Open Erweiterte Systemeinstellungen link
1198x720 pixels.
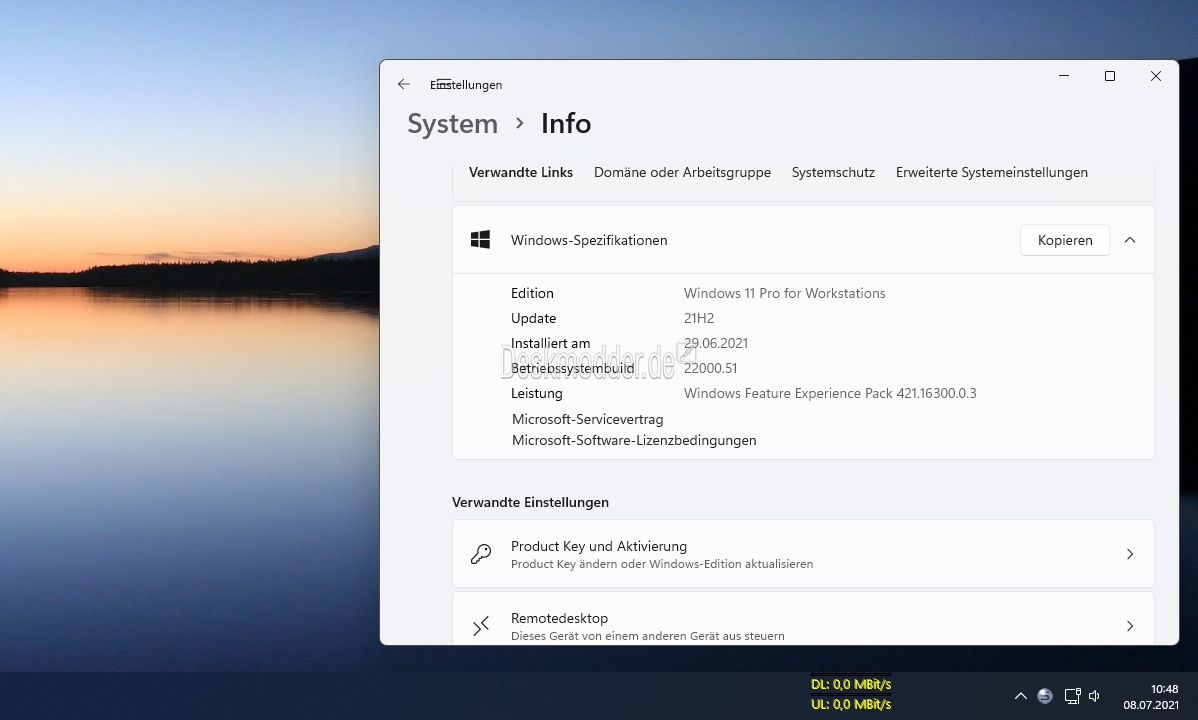point(992,173)
